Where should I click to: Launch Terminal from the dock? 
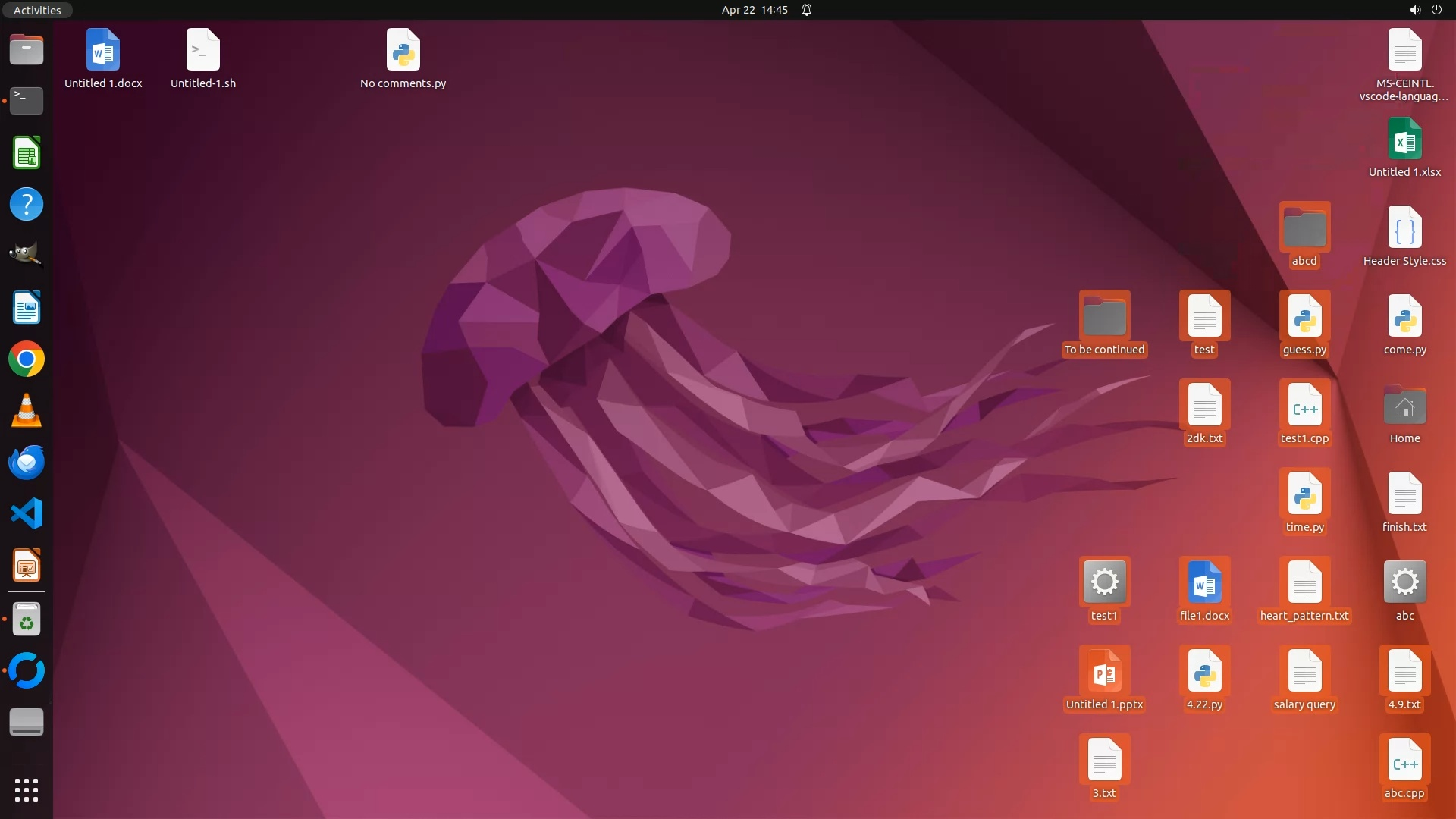27,101
